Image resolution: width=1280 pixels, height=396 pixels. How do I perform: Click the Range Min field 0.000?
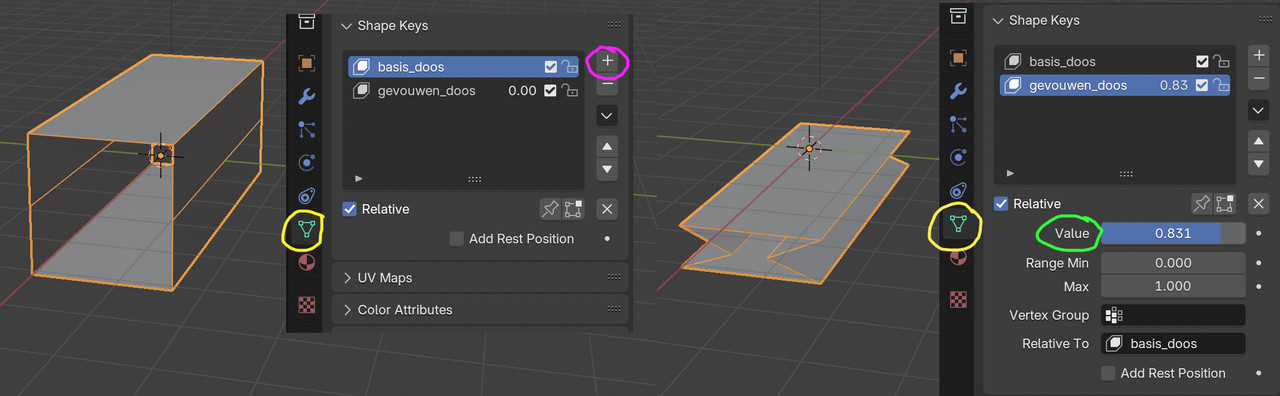click(1173, 263)
